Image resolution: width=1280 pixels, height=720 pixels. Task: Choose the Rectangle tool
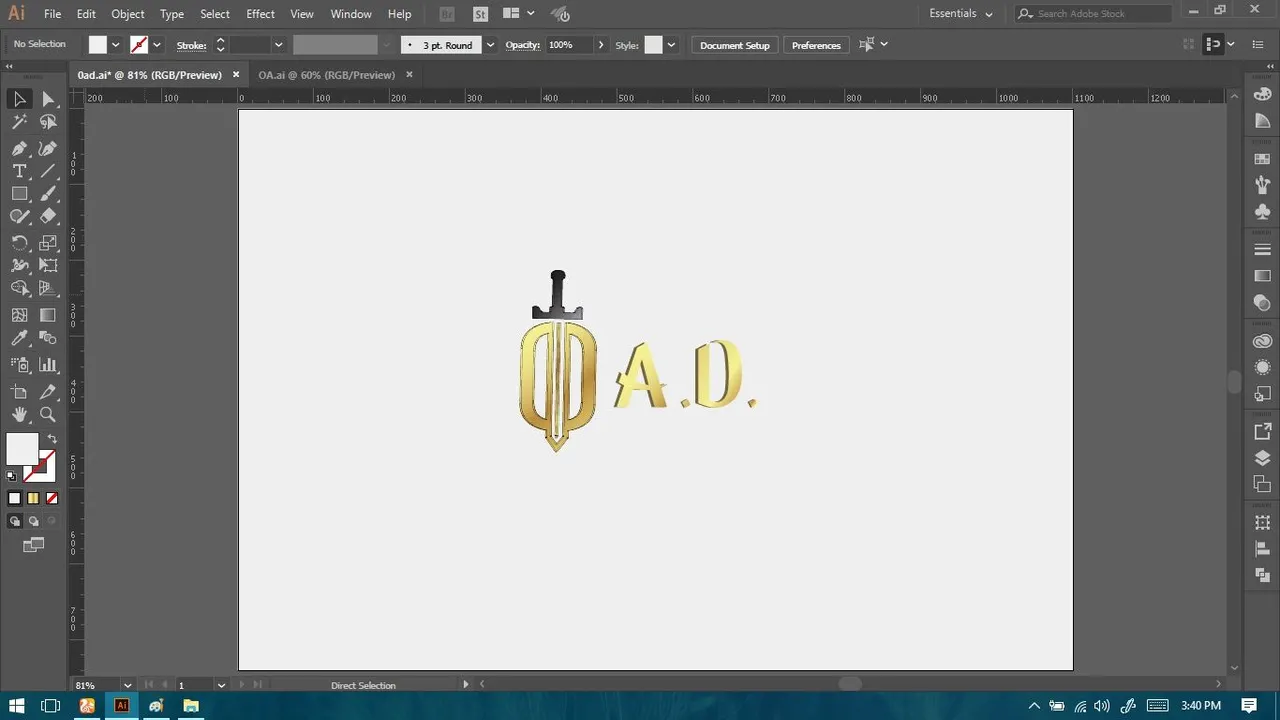pyautogui.click(x=19, y=194)
